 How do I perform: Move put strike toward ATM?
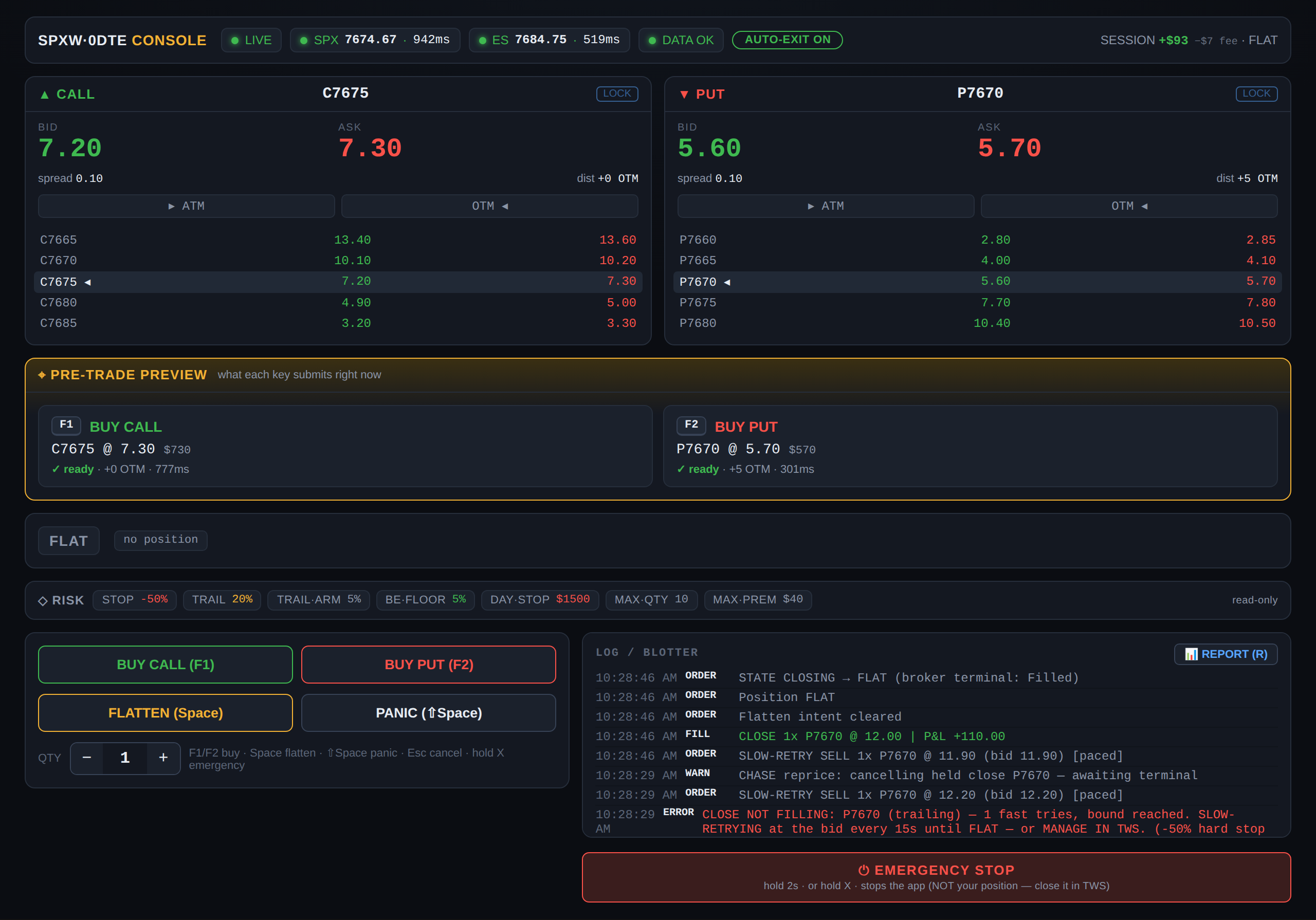[x=826, y=206]
